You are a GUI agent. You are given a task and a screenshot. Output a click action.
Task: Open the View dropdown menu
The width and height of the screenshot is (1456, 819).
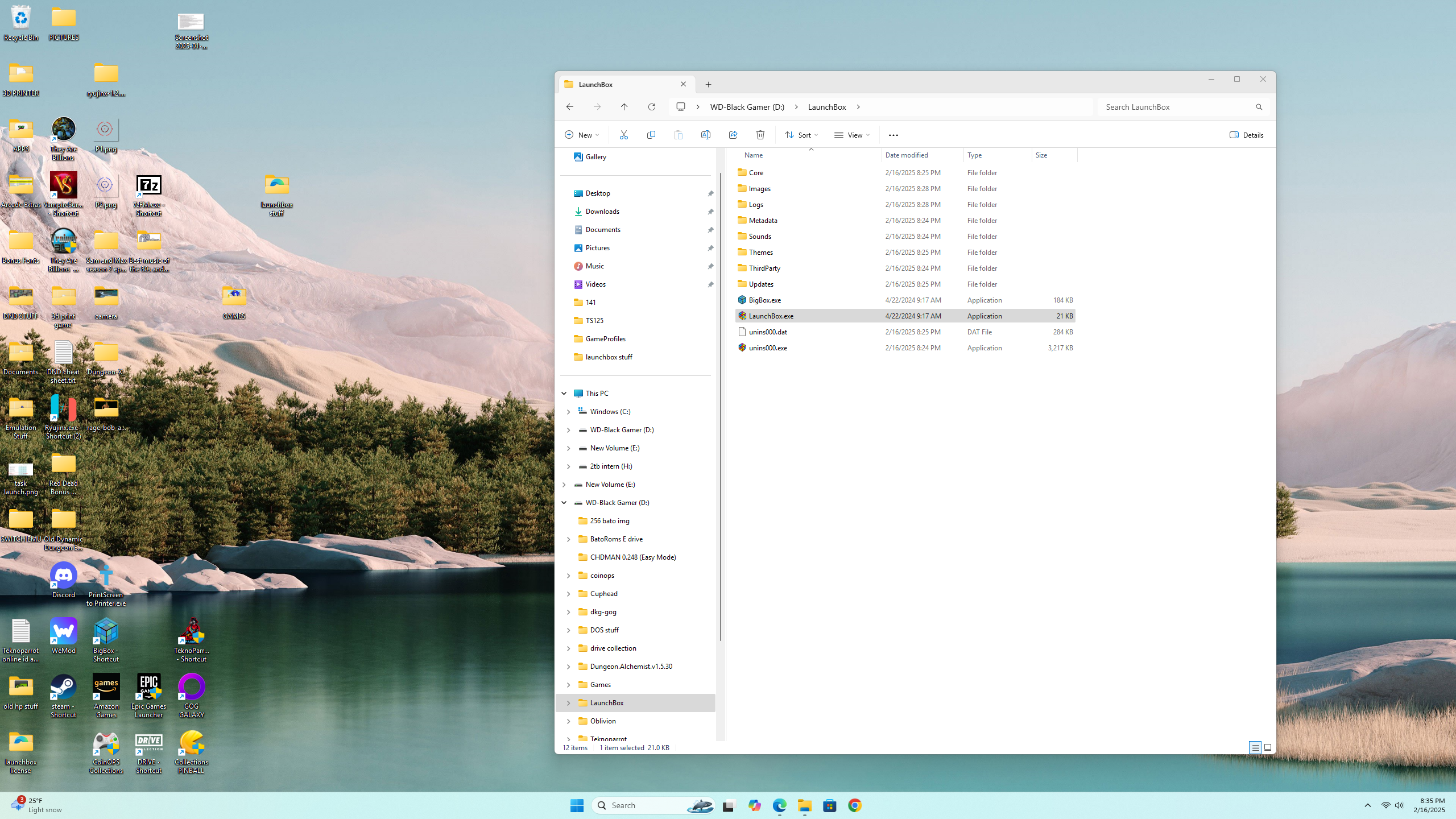pos(851,135)
